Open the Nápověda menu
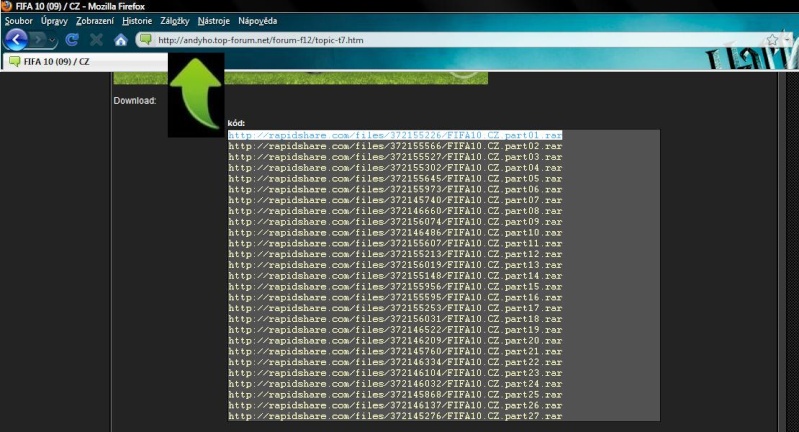This screenshot has width=799, height=432. [x=257, y=21]
